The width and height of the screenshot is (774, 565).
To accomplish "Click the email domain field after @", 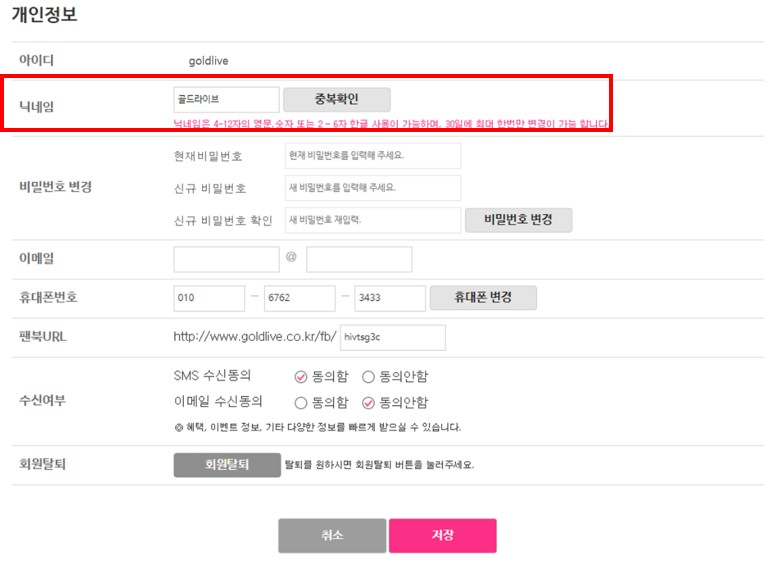I will [x=359, y=260].
